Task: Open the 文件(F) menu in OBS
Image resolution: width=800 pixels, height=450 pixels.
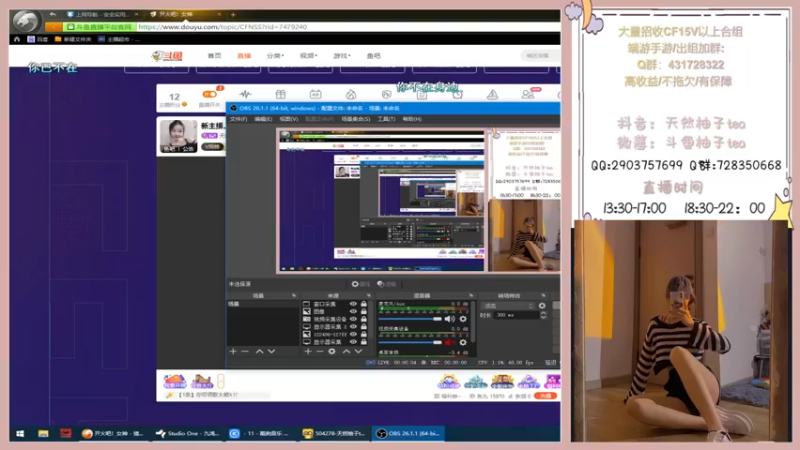Action: pos(238,119)
